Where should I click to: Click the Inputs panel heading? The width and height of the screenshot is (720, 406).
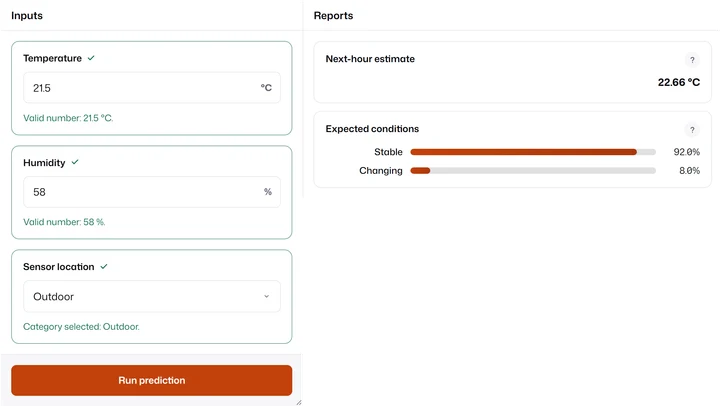[x=27, y=16]
